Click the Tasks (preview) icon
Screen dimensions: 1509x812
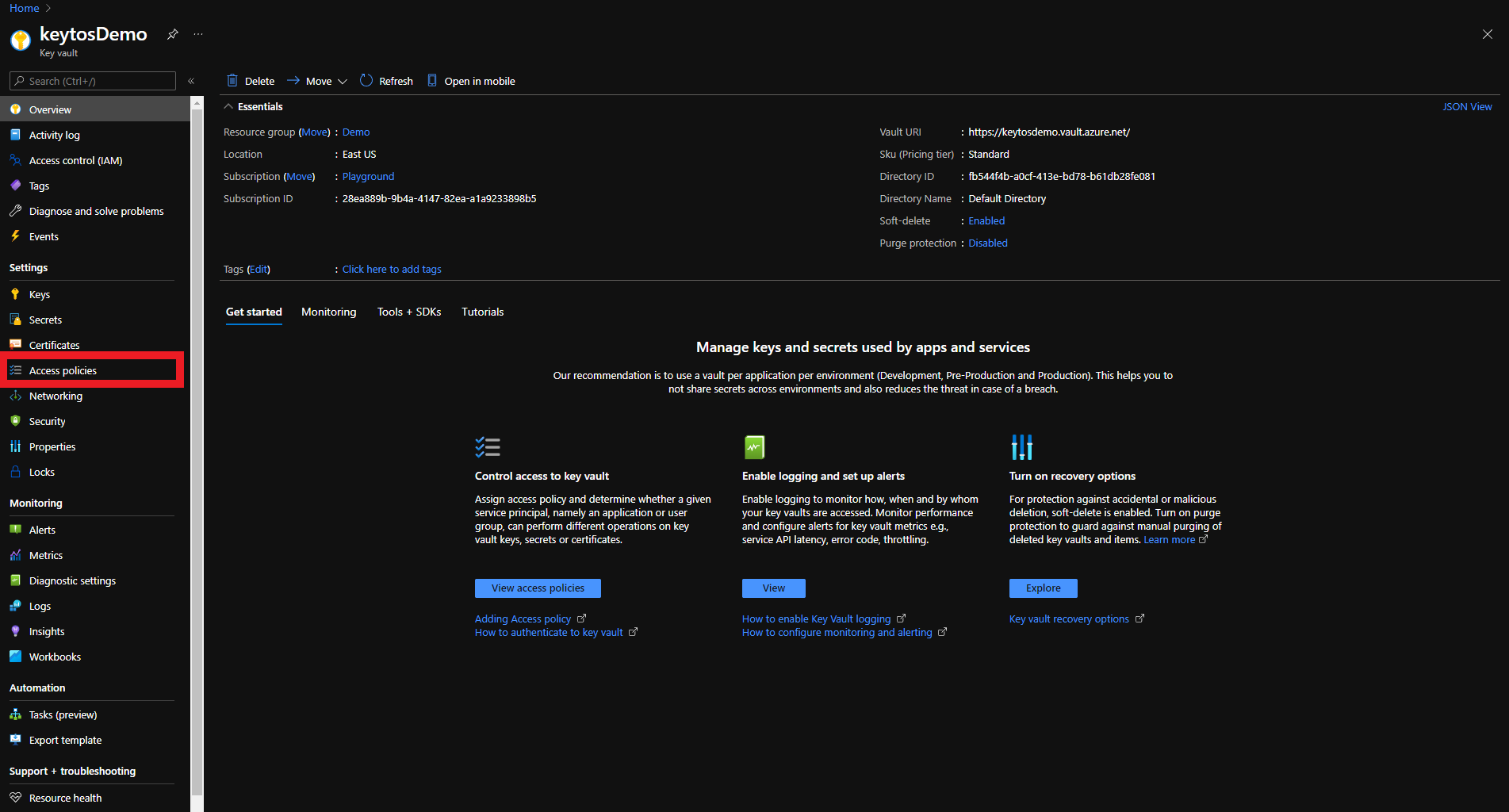click(x=15, y=714)
